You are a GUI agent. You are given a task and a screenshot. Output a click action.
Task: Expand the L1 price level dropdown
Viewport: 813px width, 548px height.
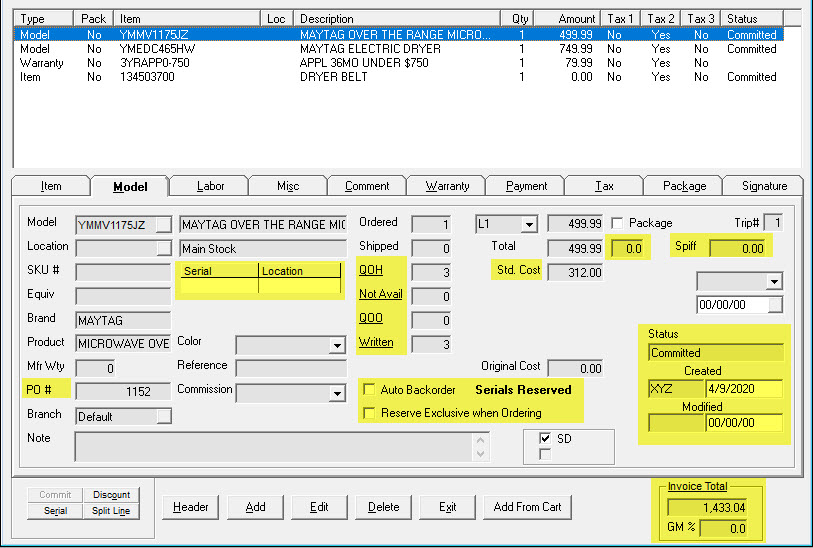point(529,224)
